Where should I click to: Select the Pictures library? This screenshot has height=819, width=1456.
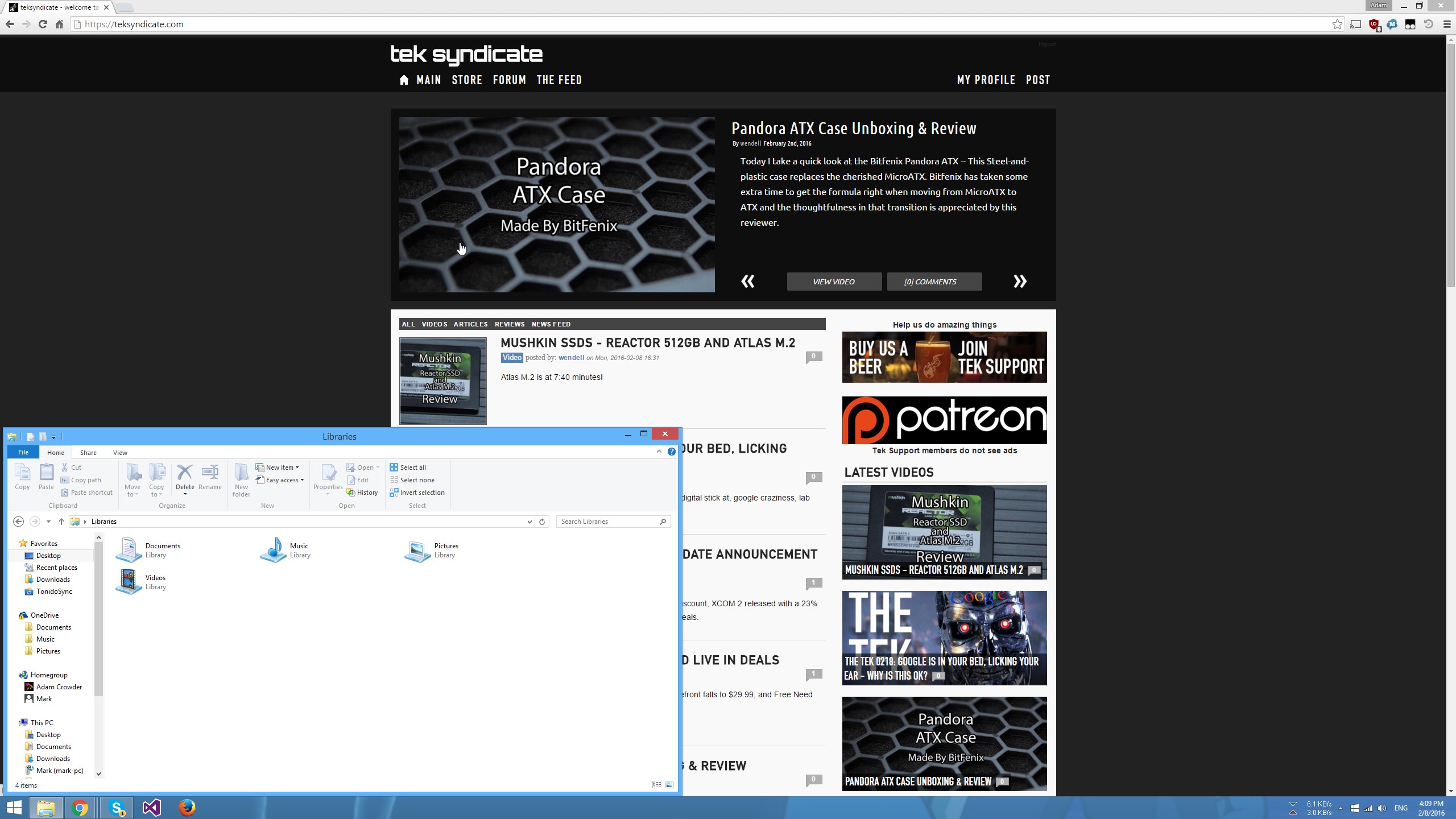coord(432,550)
